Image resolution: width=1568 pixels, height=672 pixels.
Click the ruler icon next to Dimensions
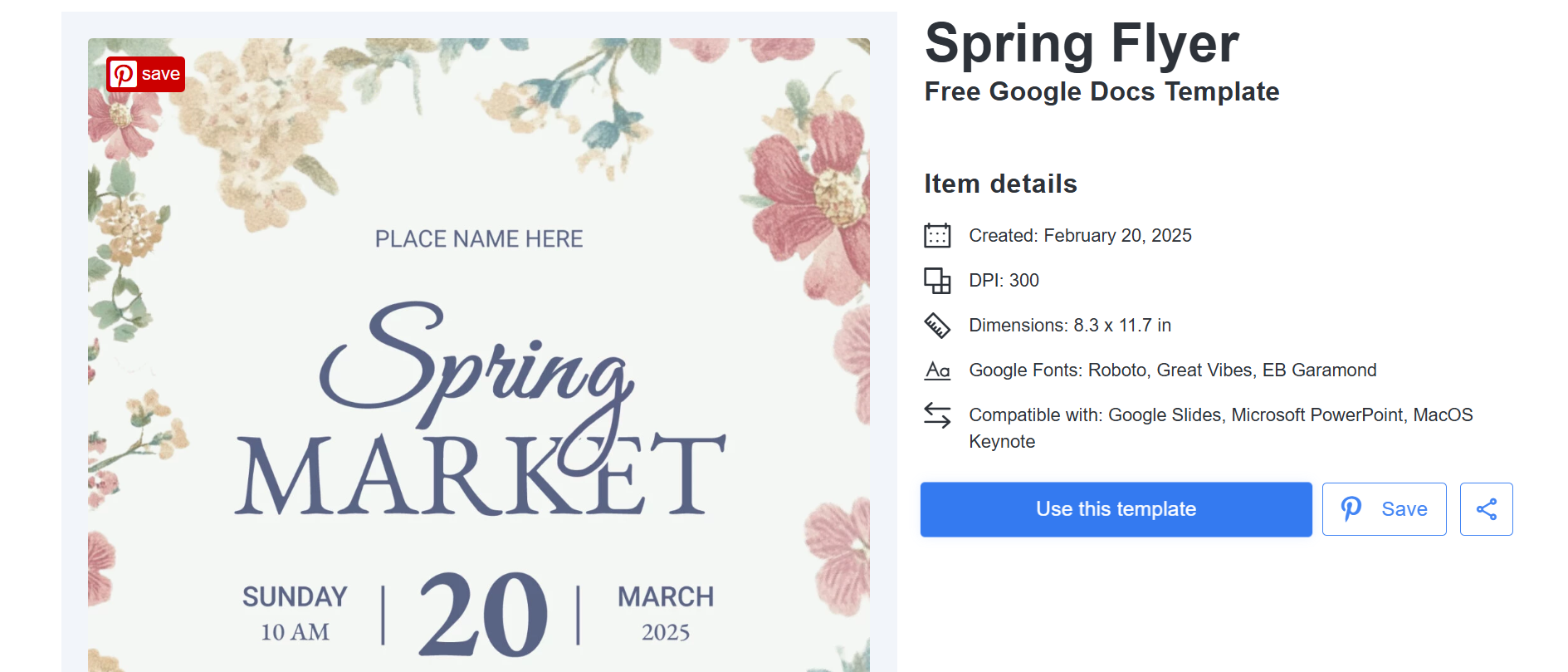click(937, 326)
